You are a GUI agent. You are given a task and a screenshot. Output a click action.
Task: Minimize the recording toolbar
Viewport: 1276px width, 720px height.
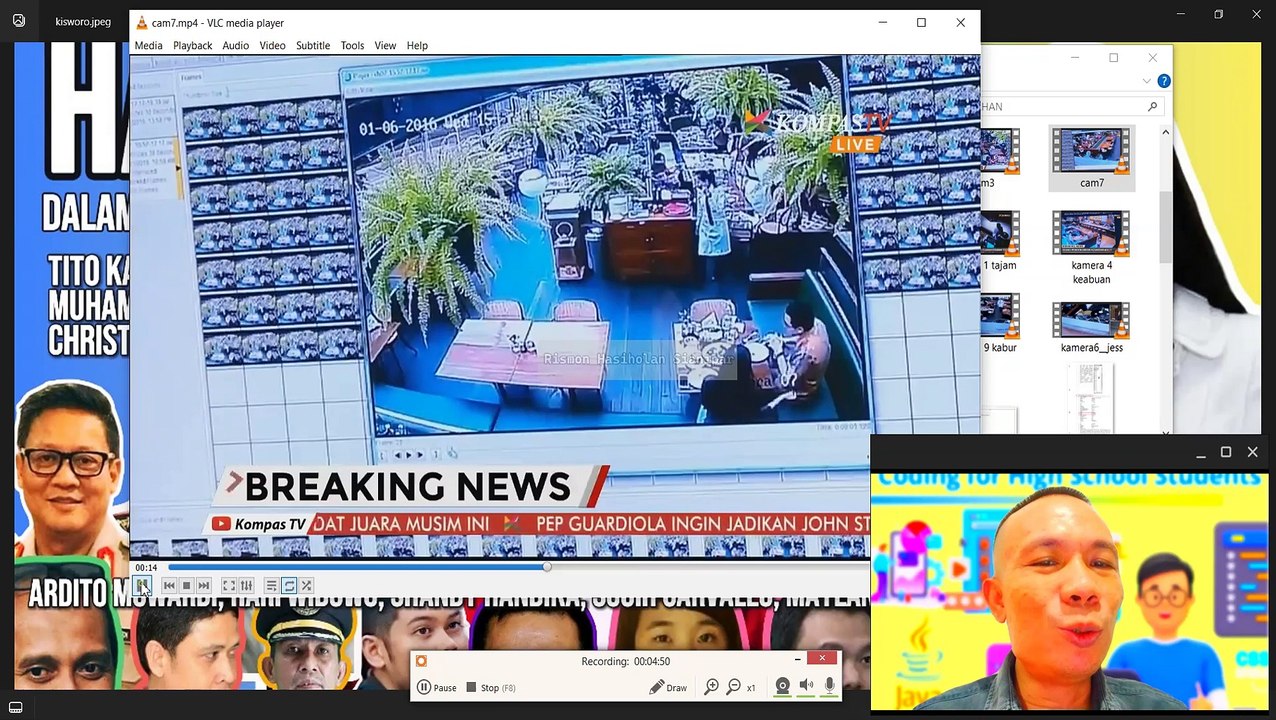click(797, 659)
